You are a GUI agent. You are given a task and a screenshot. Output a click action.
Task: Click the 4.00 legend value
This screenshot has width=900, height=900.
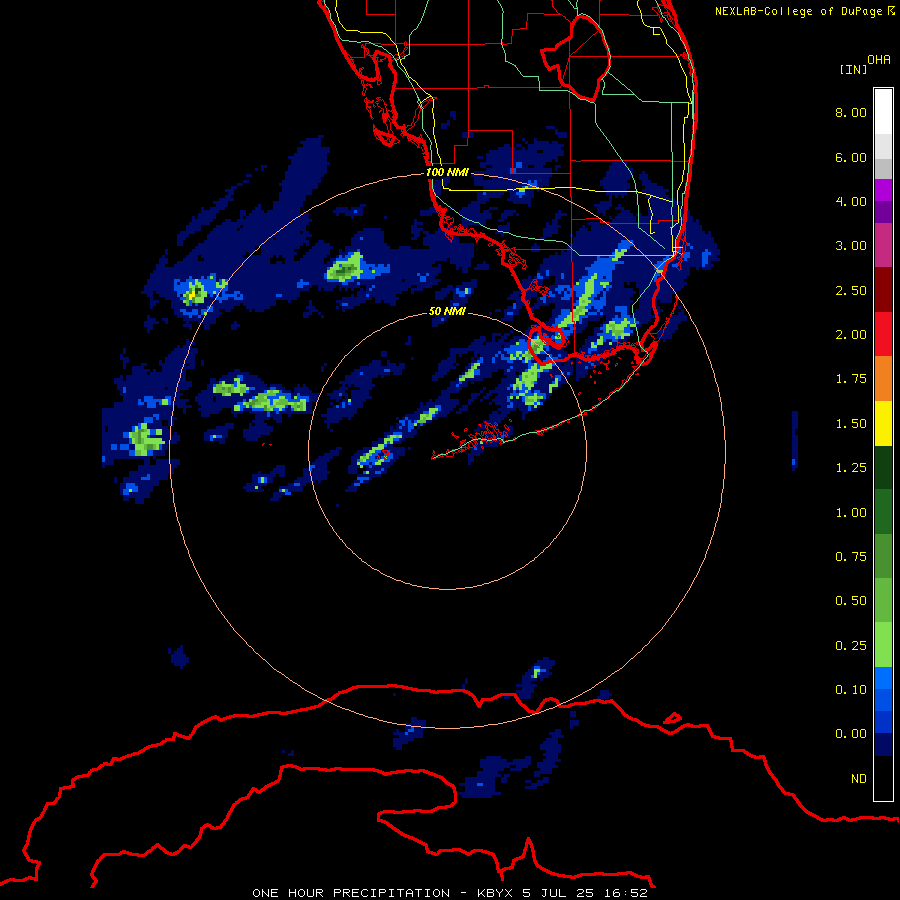(851, 201)
